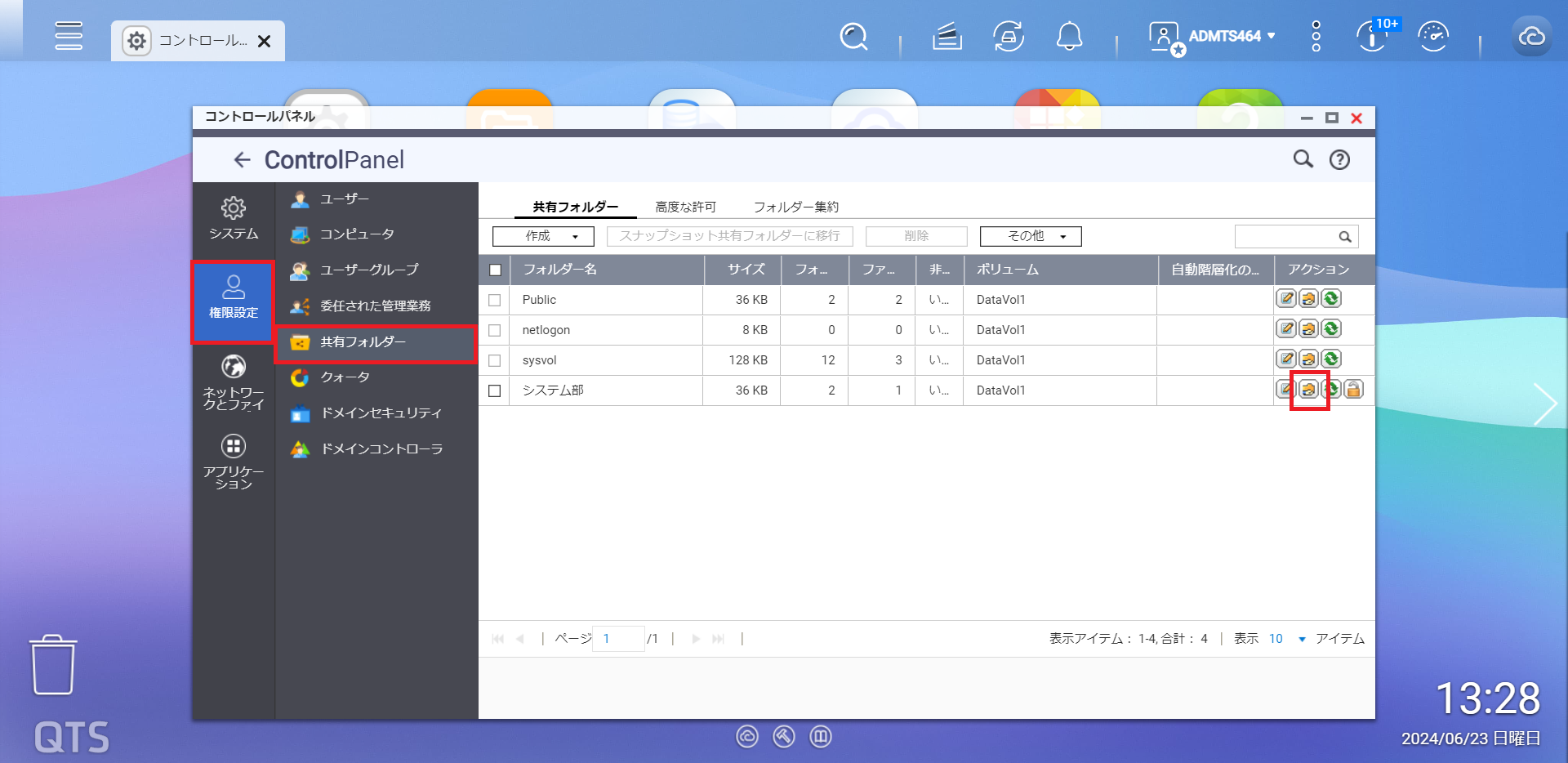1568x763 pixels.
Task: Go back with the ControlPanel arrow
Action: click(x=242, y=159)
